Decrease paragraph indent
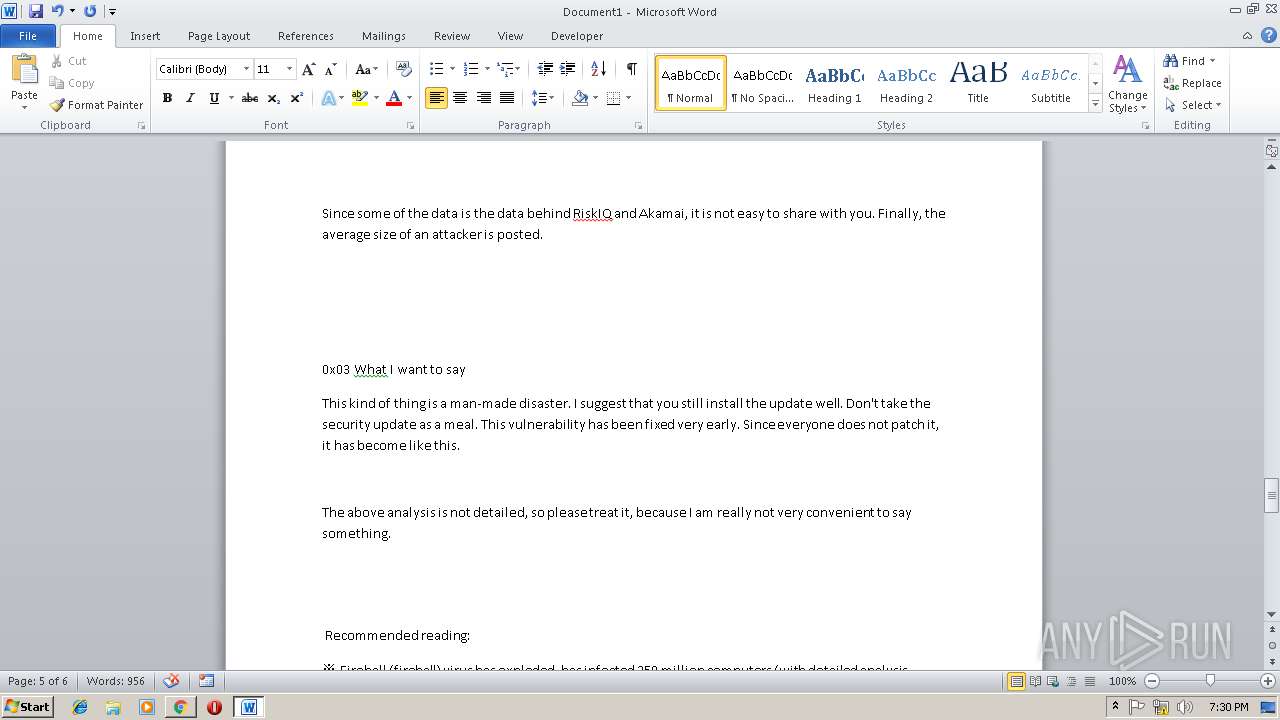Image resolution: width=1280 pixels, height=720 pixels. point(545,69)
